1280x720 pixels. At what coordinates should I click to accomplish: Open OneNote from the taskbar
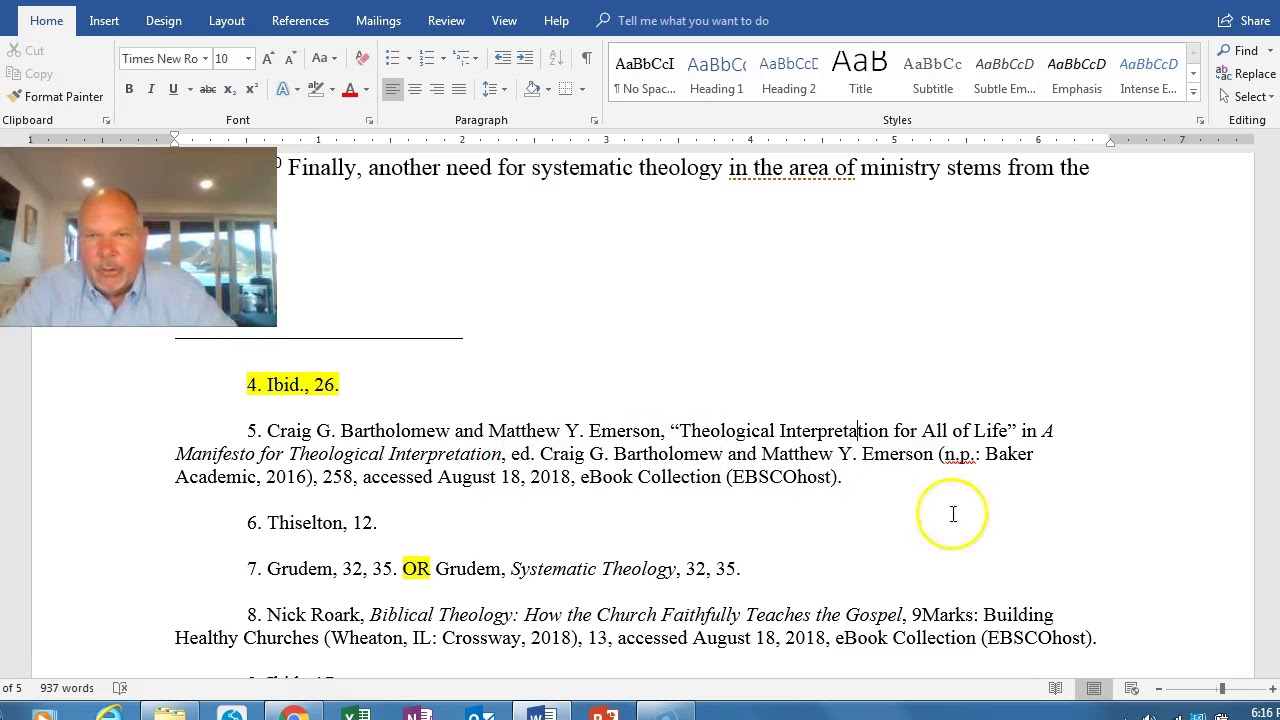(418, 713)
